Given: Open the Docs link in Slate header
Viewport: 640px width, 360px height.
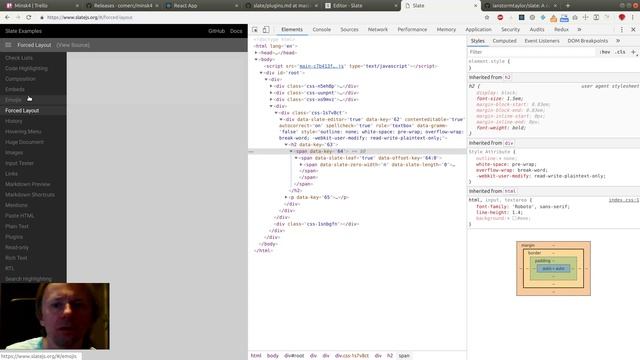Looking at the screenshot, I should [236, 31].
